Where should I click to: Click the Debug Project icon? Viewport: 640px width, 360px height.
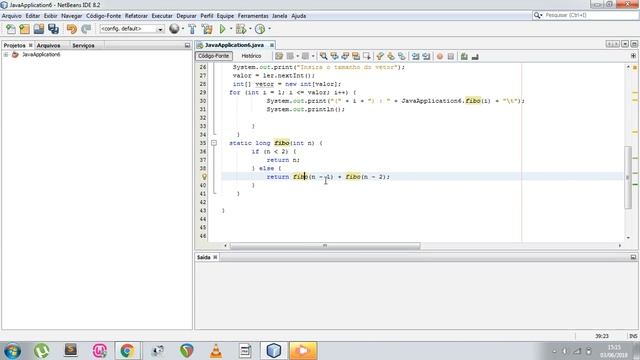(241, 29)
